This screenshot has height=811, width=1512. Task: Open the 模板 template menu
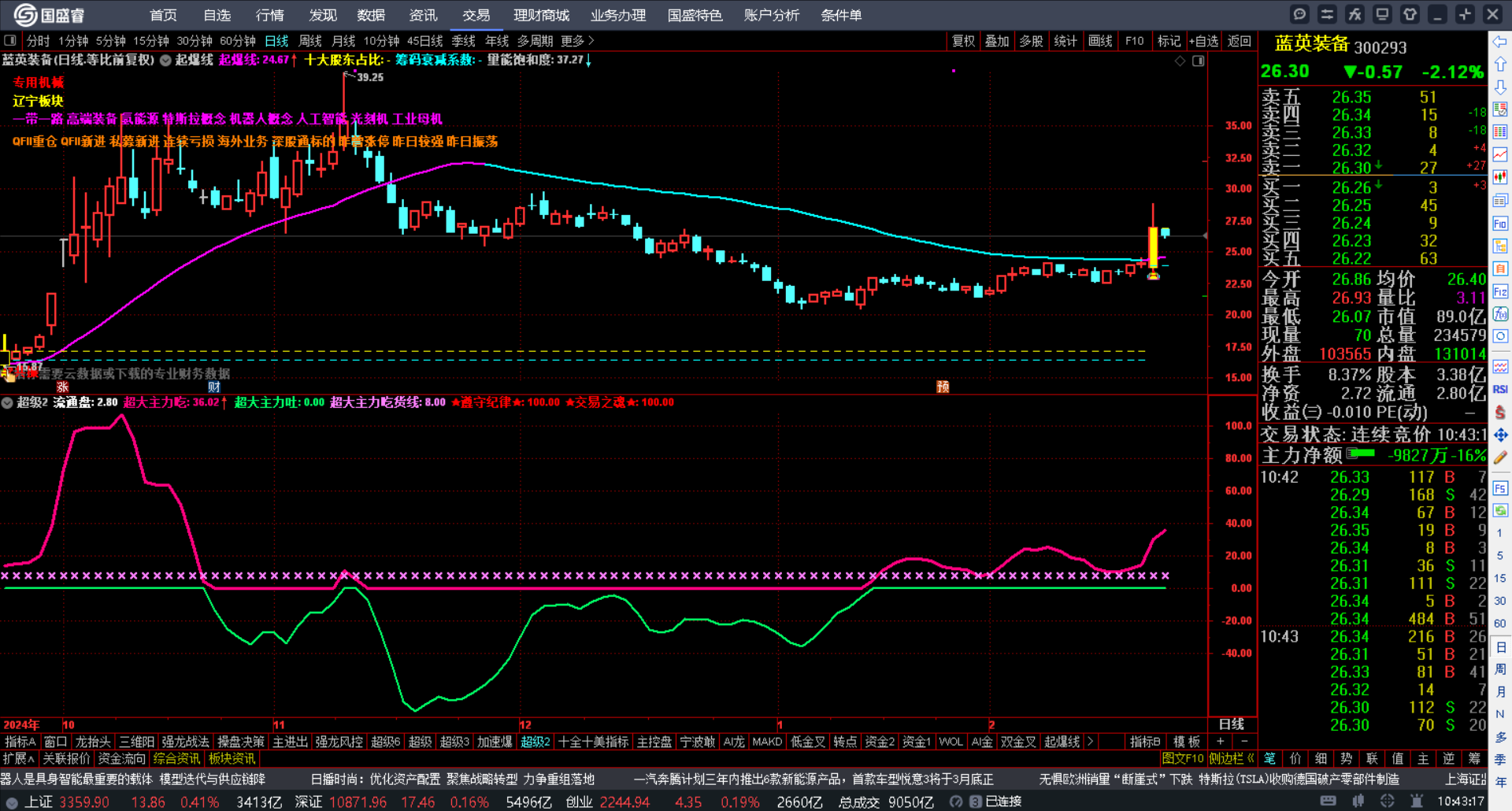1187,742
